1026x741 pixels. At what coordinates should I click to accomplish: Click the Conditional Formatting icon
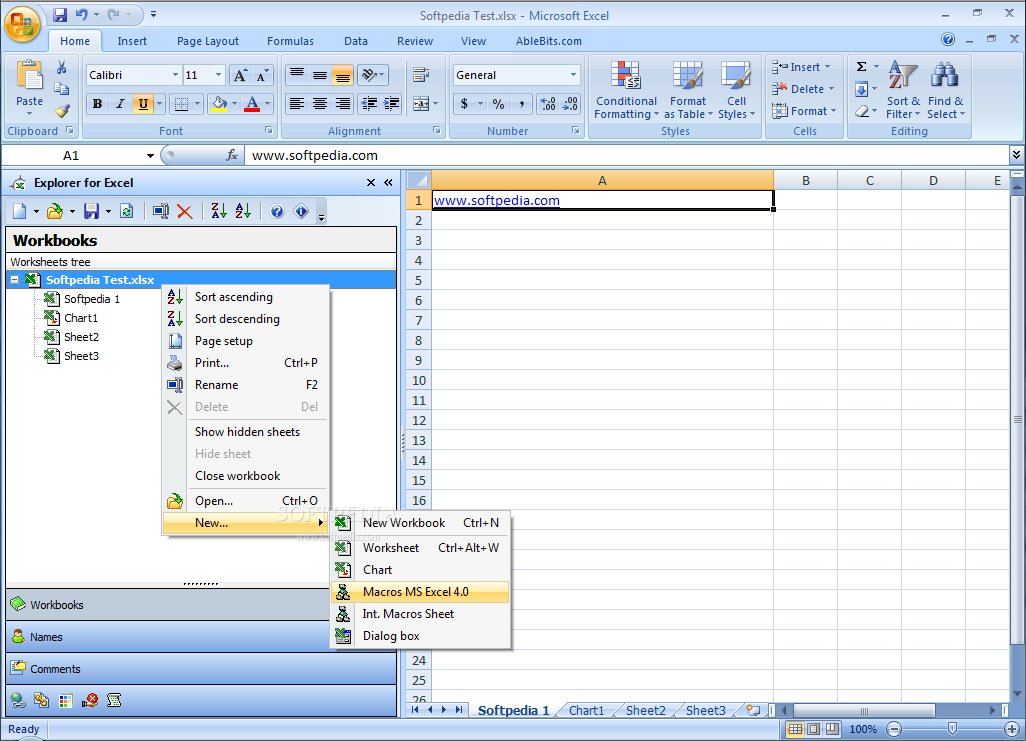pos(626,74)
